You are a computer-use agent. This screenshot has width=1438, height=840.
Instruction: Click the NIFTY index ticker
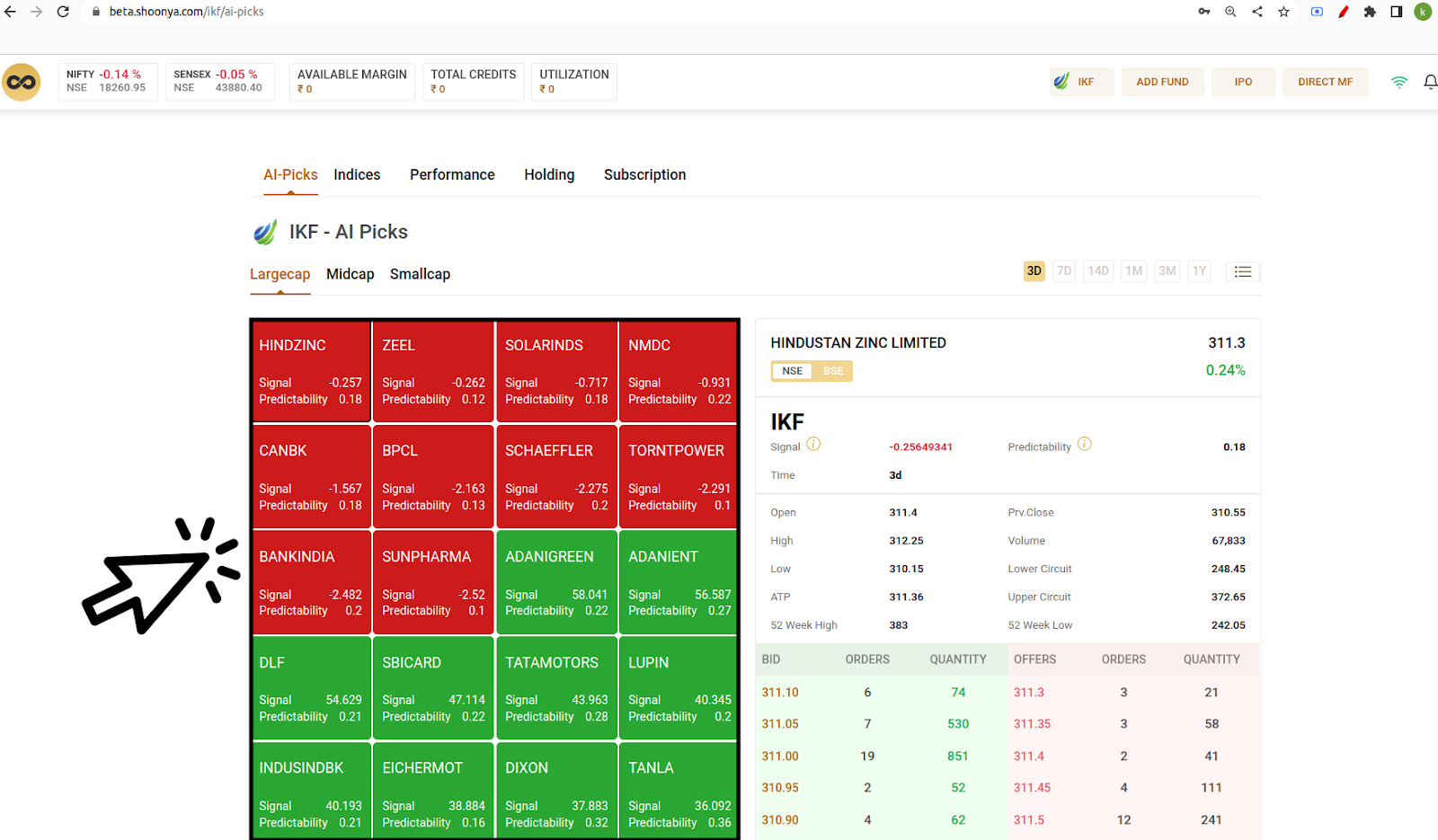(x=108, y=82)
